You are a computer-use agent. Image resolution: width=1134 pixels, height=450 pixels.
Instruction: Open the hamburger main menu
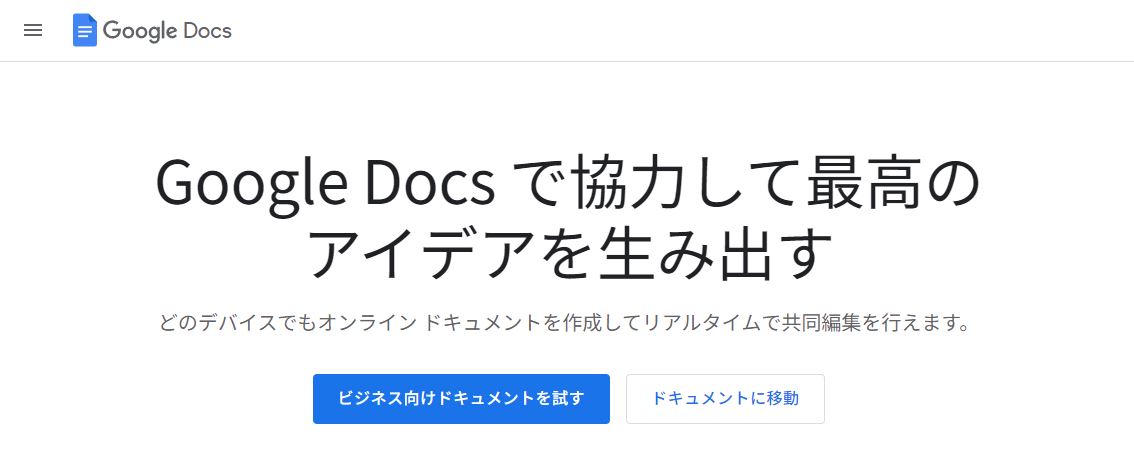(33, 30)
